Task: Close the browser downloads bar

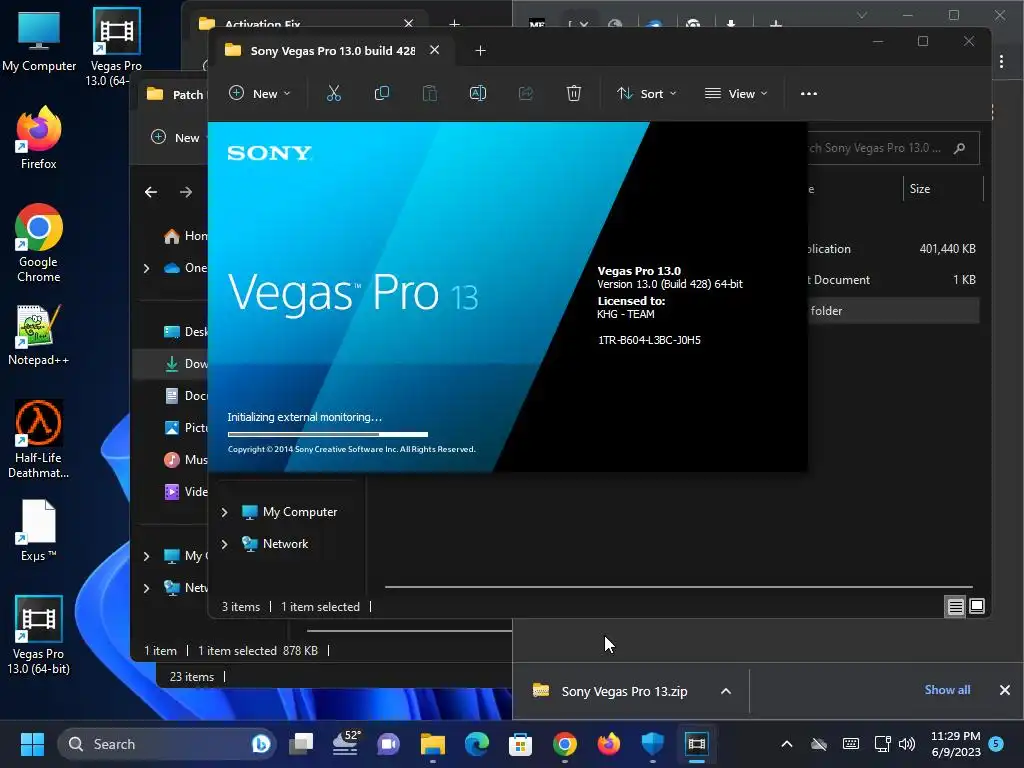Action: tap(1004, 690)
